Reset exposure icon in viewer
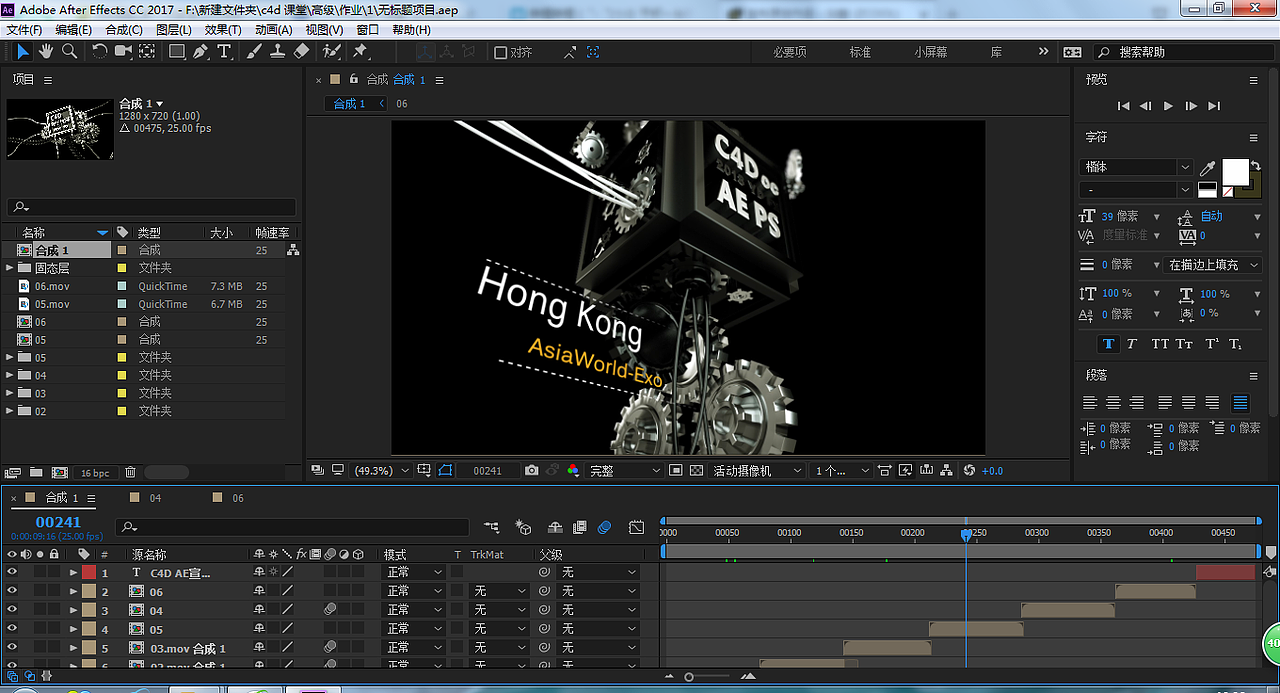 tap(968, 470)
